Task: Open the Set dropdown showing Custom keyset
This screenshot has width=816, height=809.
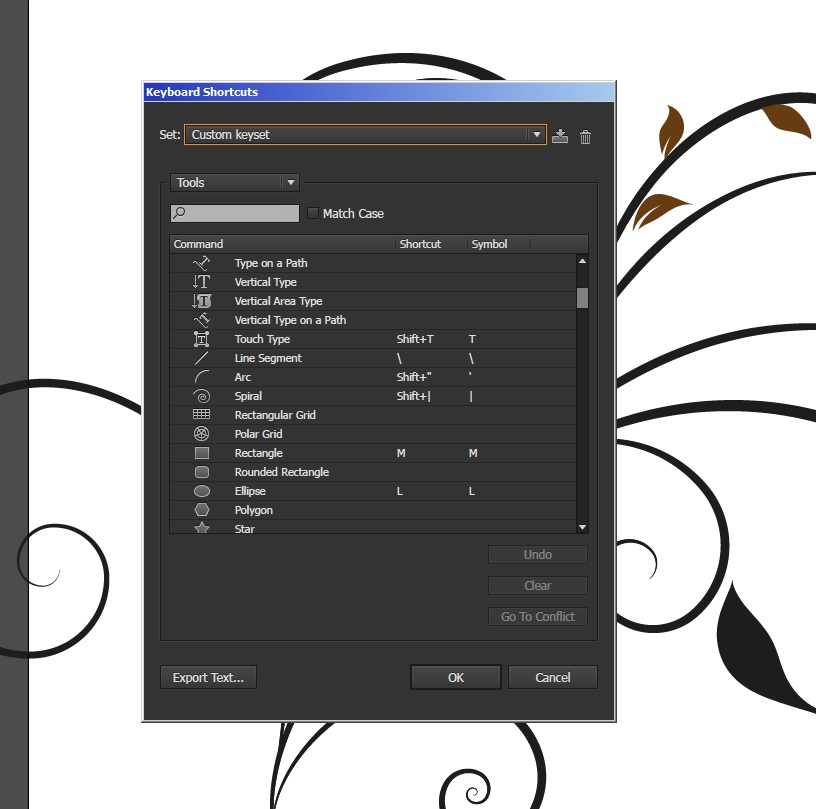Action: [365, 135]
